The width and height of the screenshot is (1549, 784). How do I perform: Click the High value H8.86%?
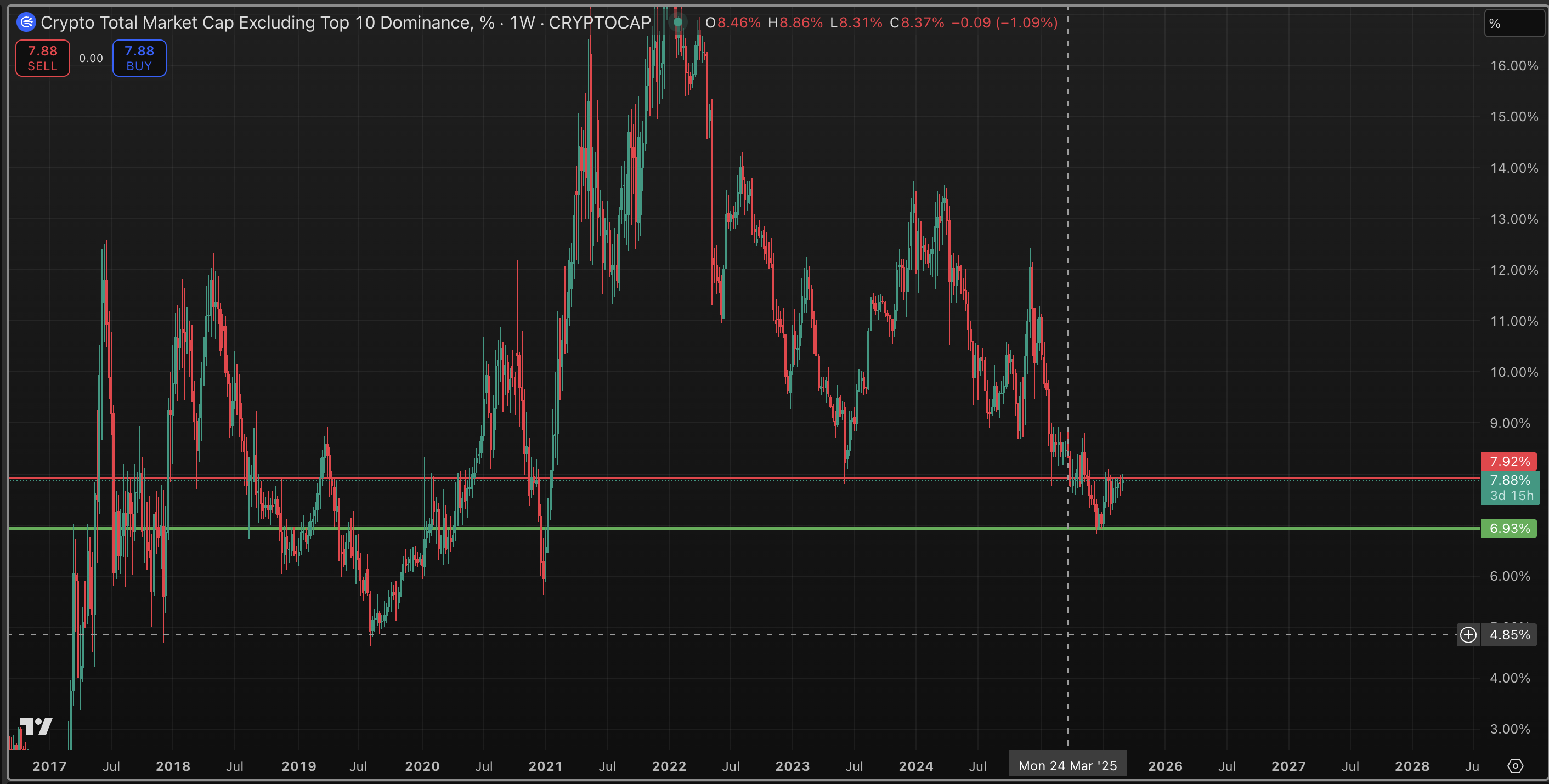click(x=795, y=23)
